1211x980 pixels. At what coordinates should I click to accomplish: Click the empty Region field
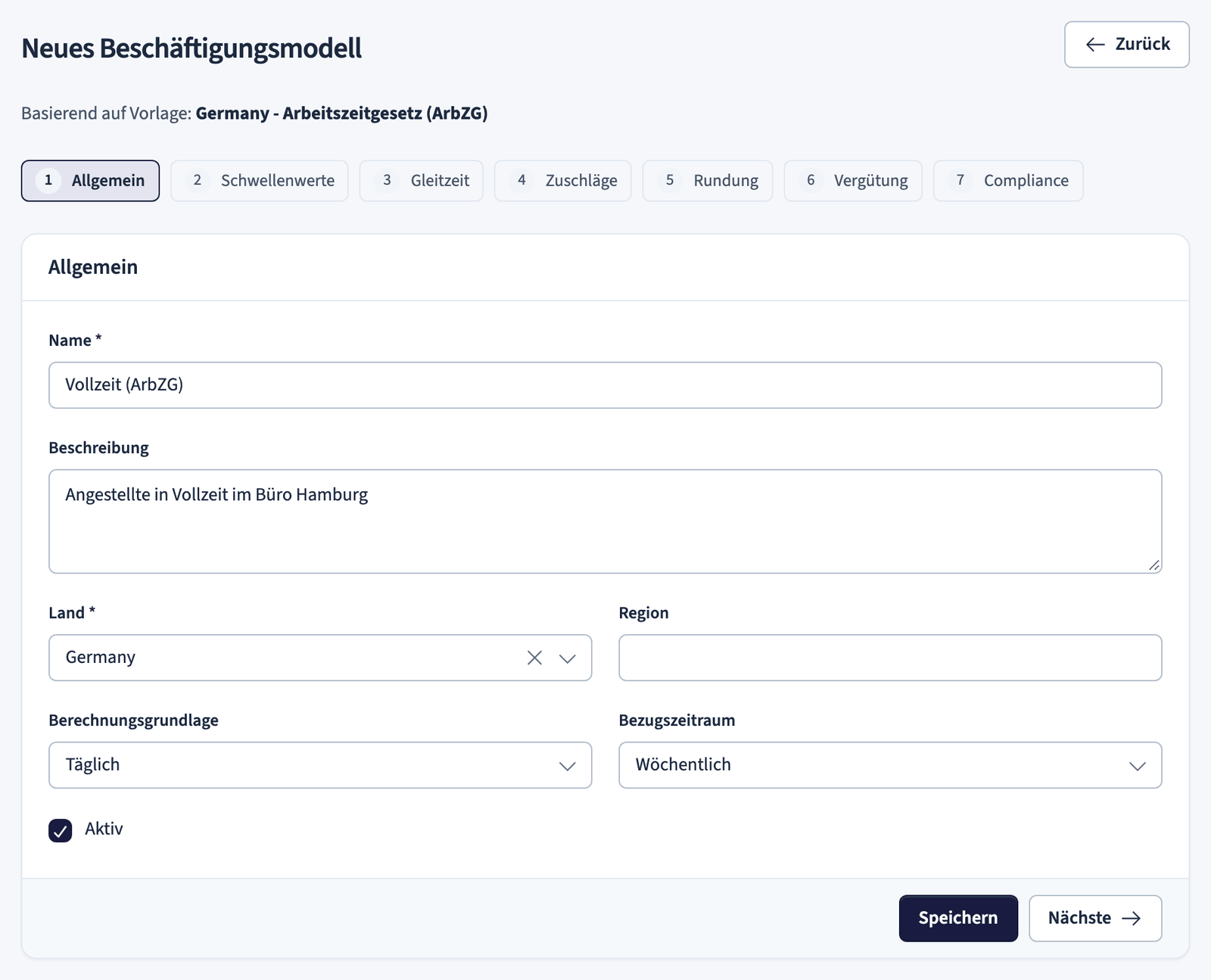point(890,658)
